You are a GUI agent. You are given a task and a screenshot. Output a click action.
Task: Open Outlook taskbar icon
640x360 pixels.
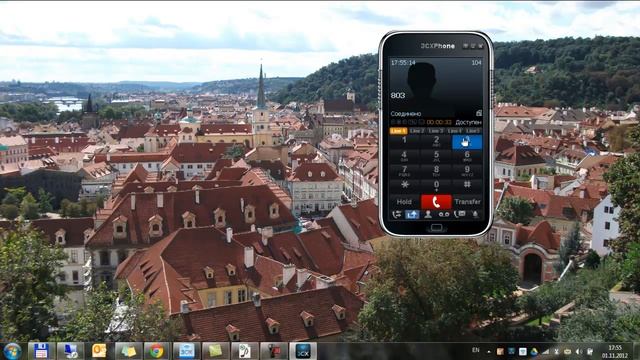click(x=99, y=351)
